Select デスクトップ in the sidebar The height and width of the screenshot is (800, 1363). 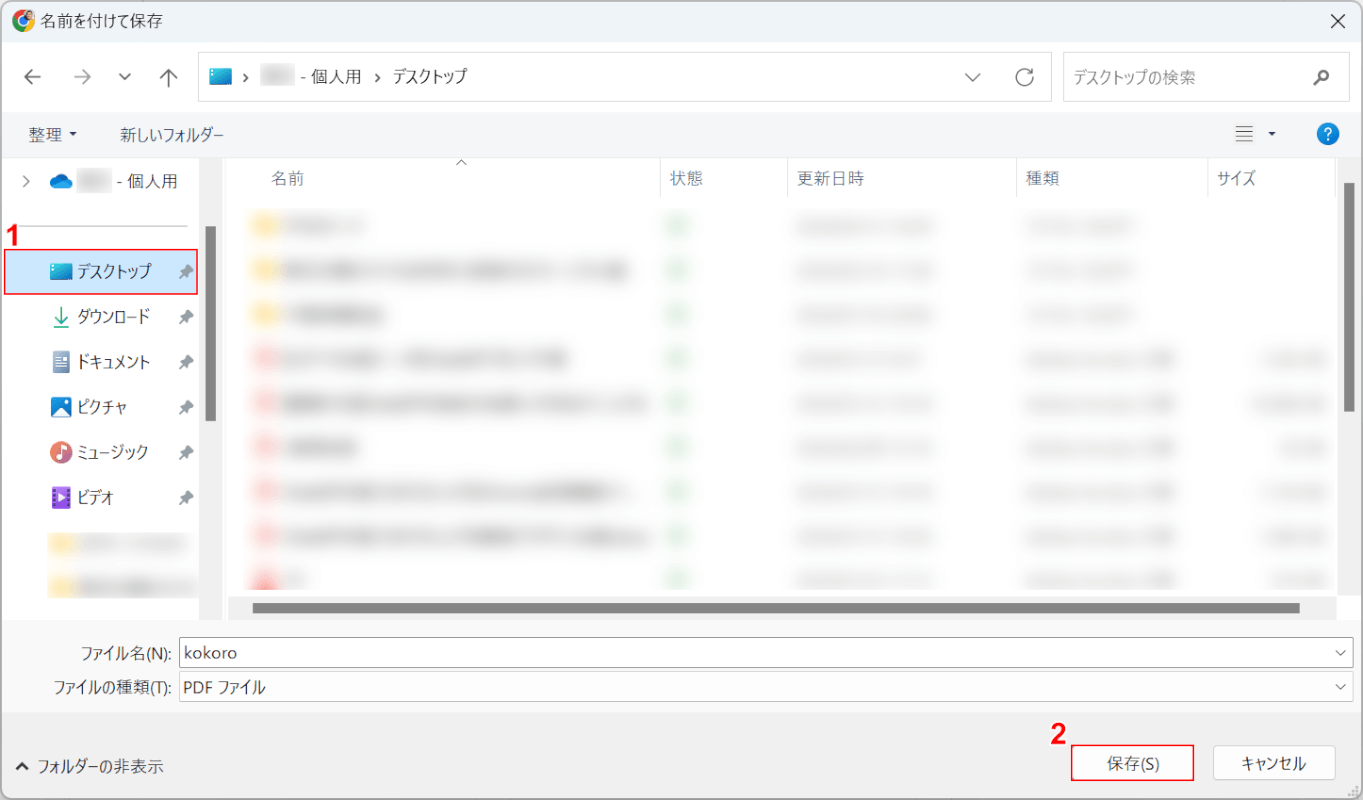[101, 272]
